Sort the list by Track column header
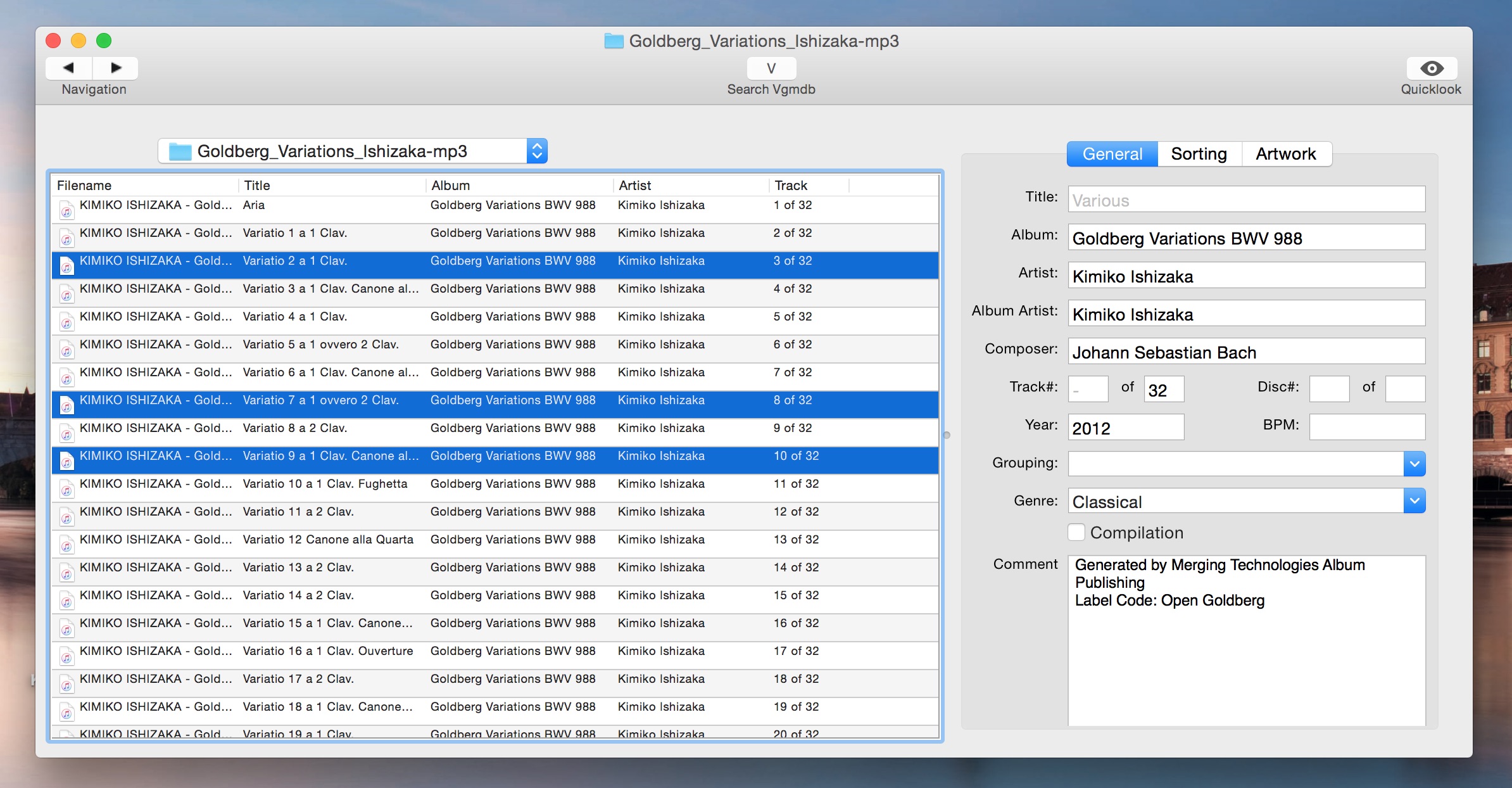 809,186
